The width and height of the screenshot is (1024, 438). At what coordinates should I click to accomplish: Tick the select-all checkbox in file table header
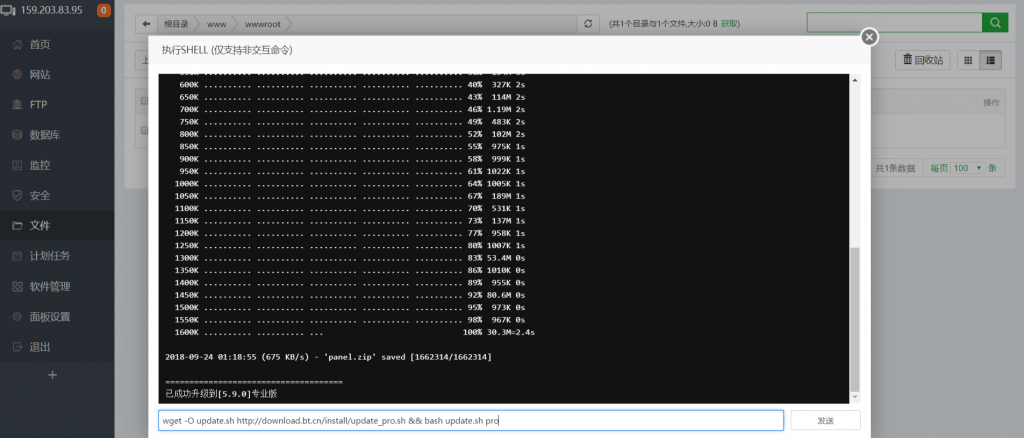coord(145,101)
